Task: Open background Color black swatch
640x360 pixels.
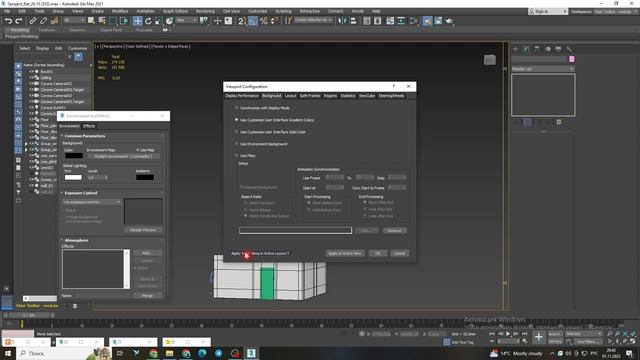Action: tap(74, 156)
